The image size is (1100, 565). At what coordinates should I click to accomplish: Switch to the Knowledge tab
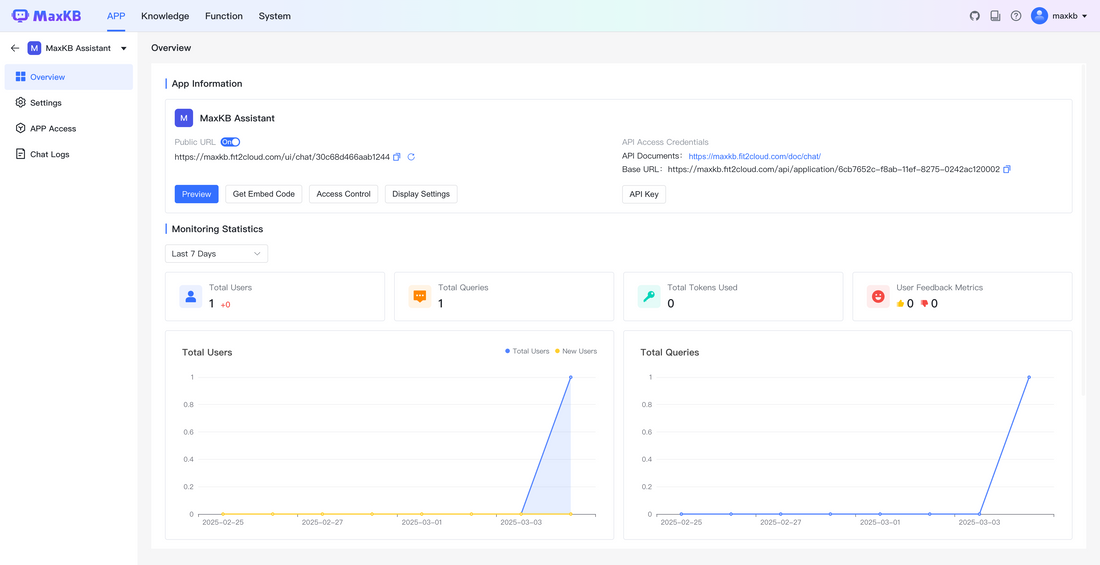click(x=165, y=16)
